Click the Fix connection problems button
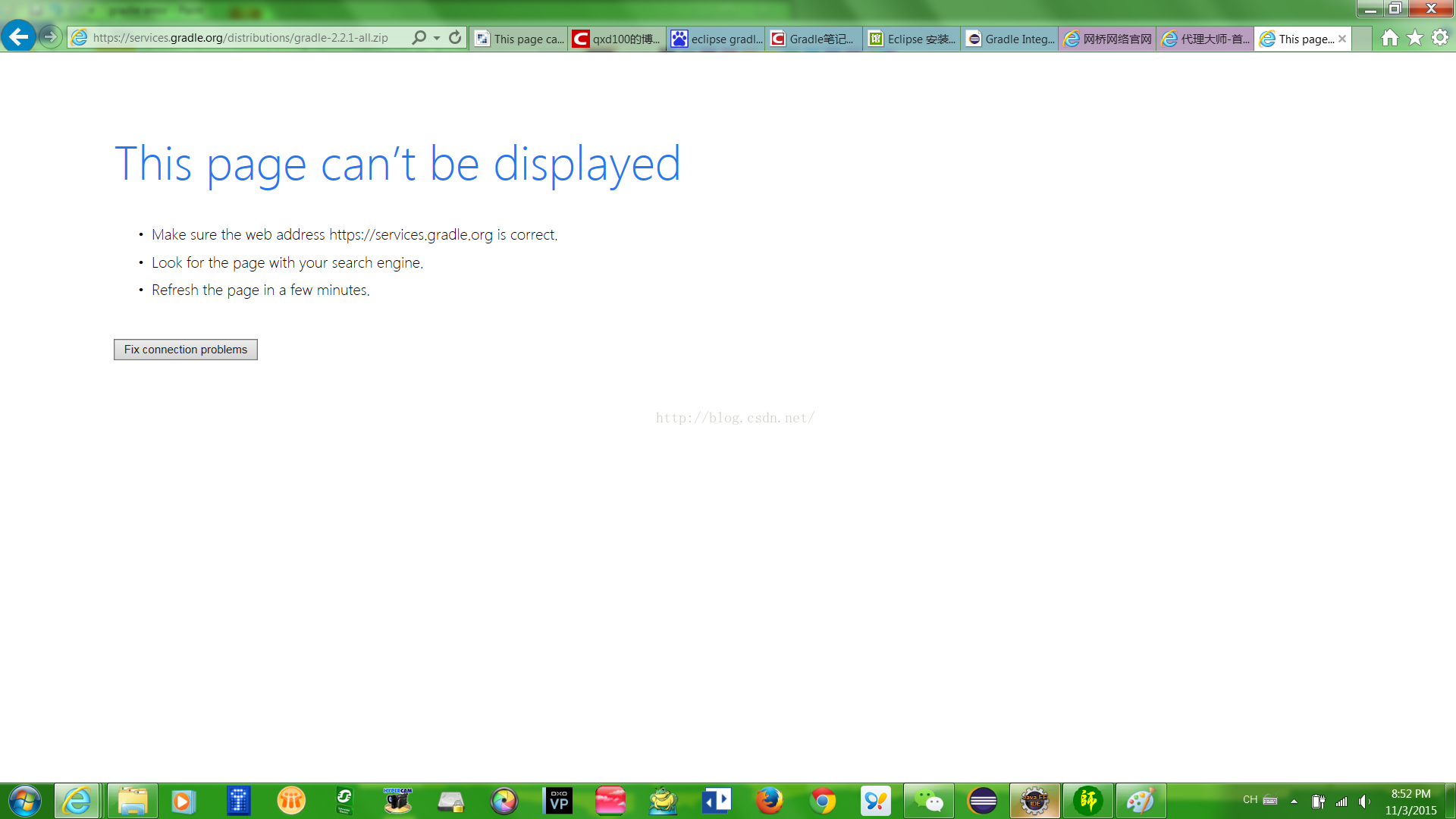 pos(186,350)
